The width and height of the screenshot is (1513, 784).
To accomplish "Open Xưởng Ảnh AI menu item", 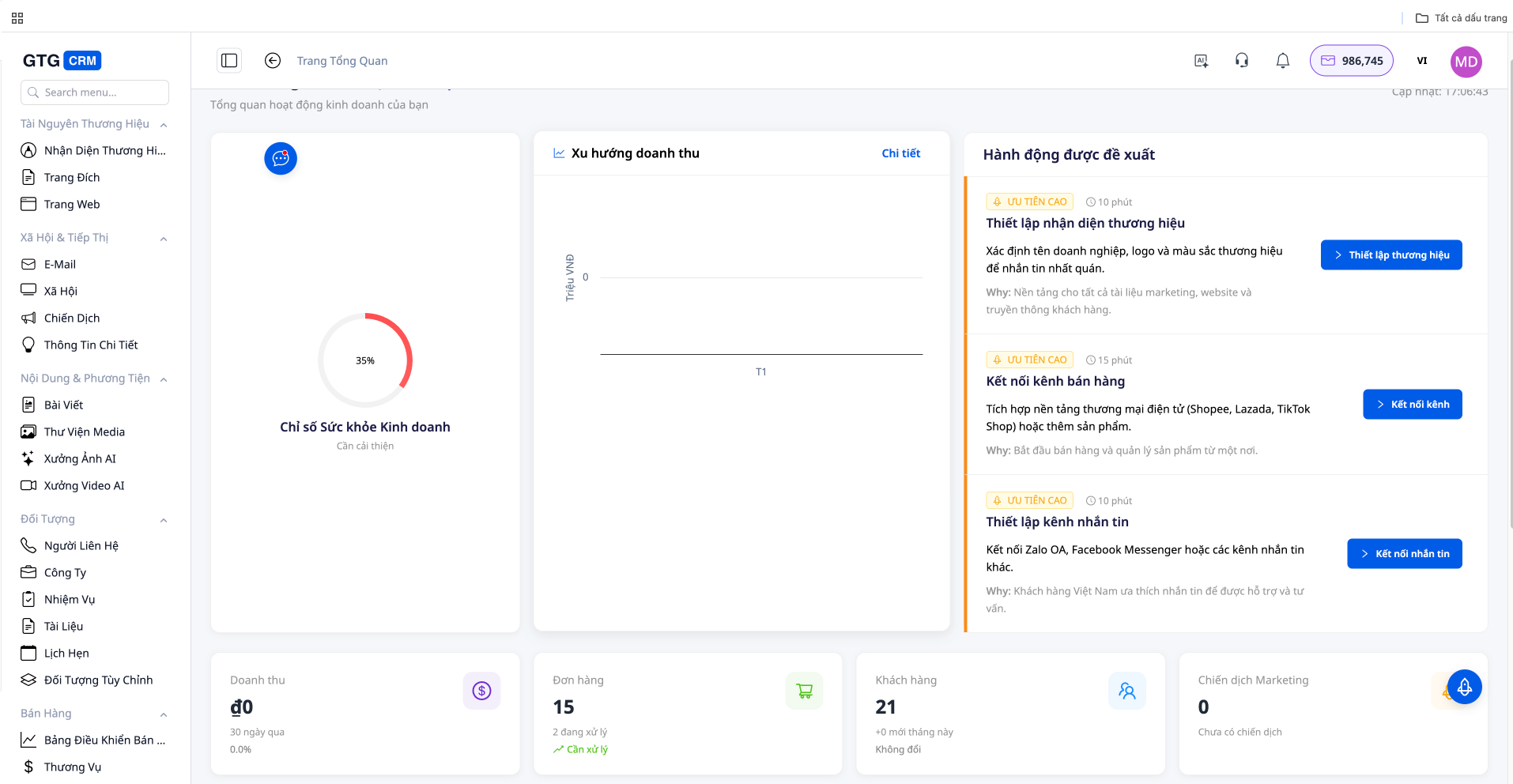I will click(80, 458).
